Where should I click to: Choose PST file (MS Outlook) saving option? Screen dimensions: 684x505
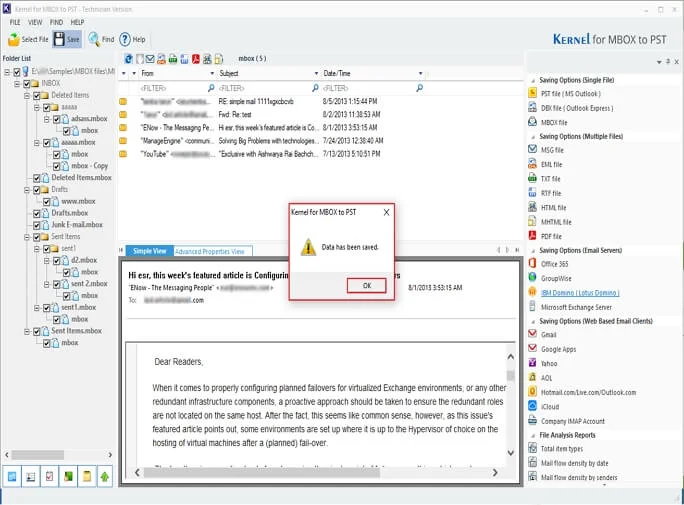pos(571,94)
